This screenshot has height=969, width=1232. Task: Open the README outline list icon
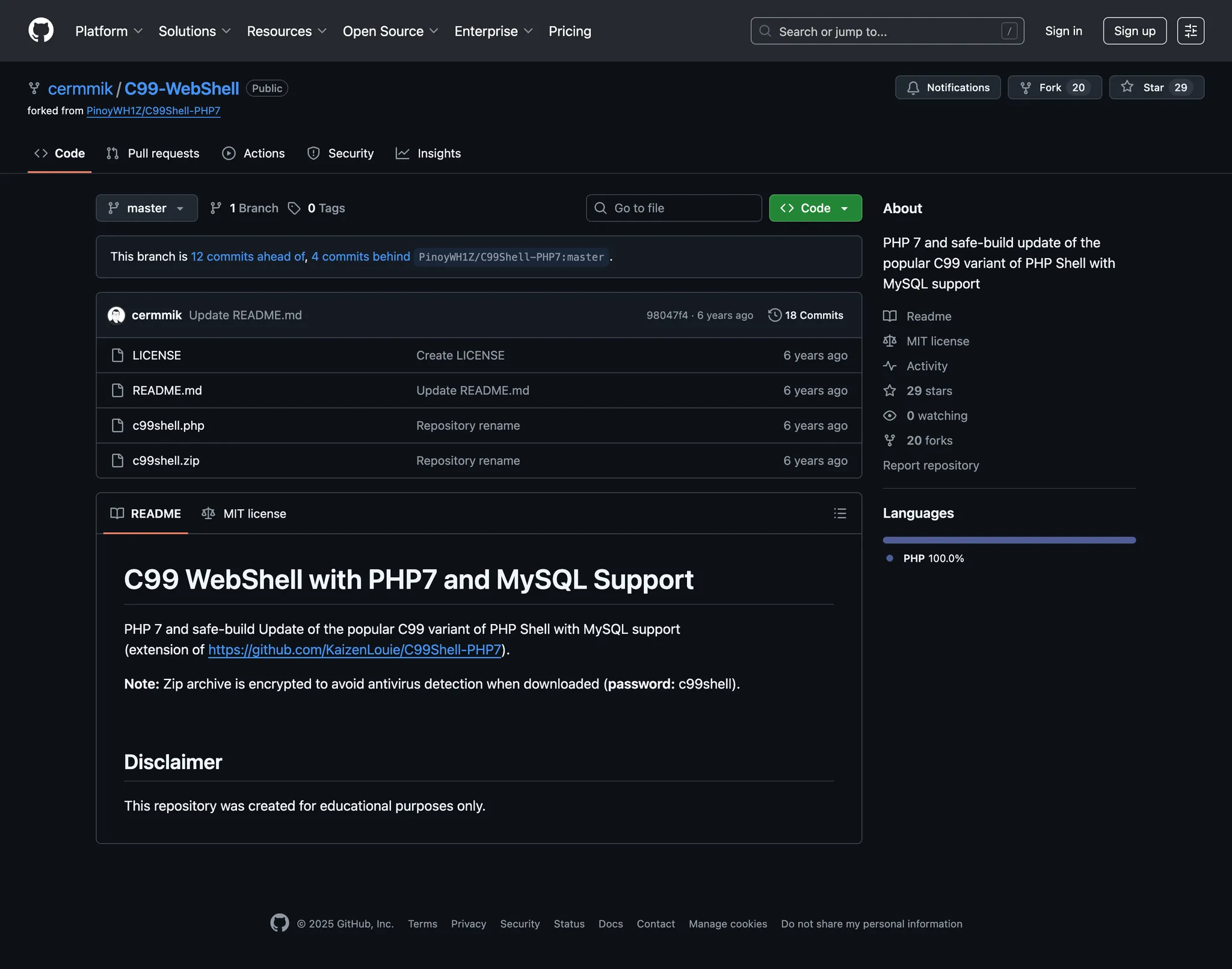tap(840, 513)
